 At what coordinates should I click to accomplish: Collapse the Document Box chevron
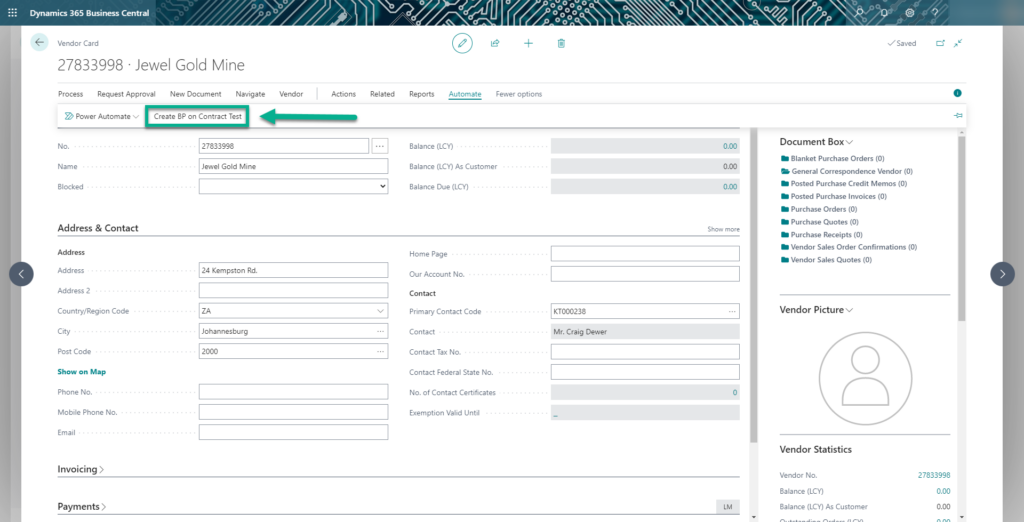click(x=849, y=142)
